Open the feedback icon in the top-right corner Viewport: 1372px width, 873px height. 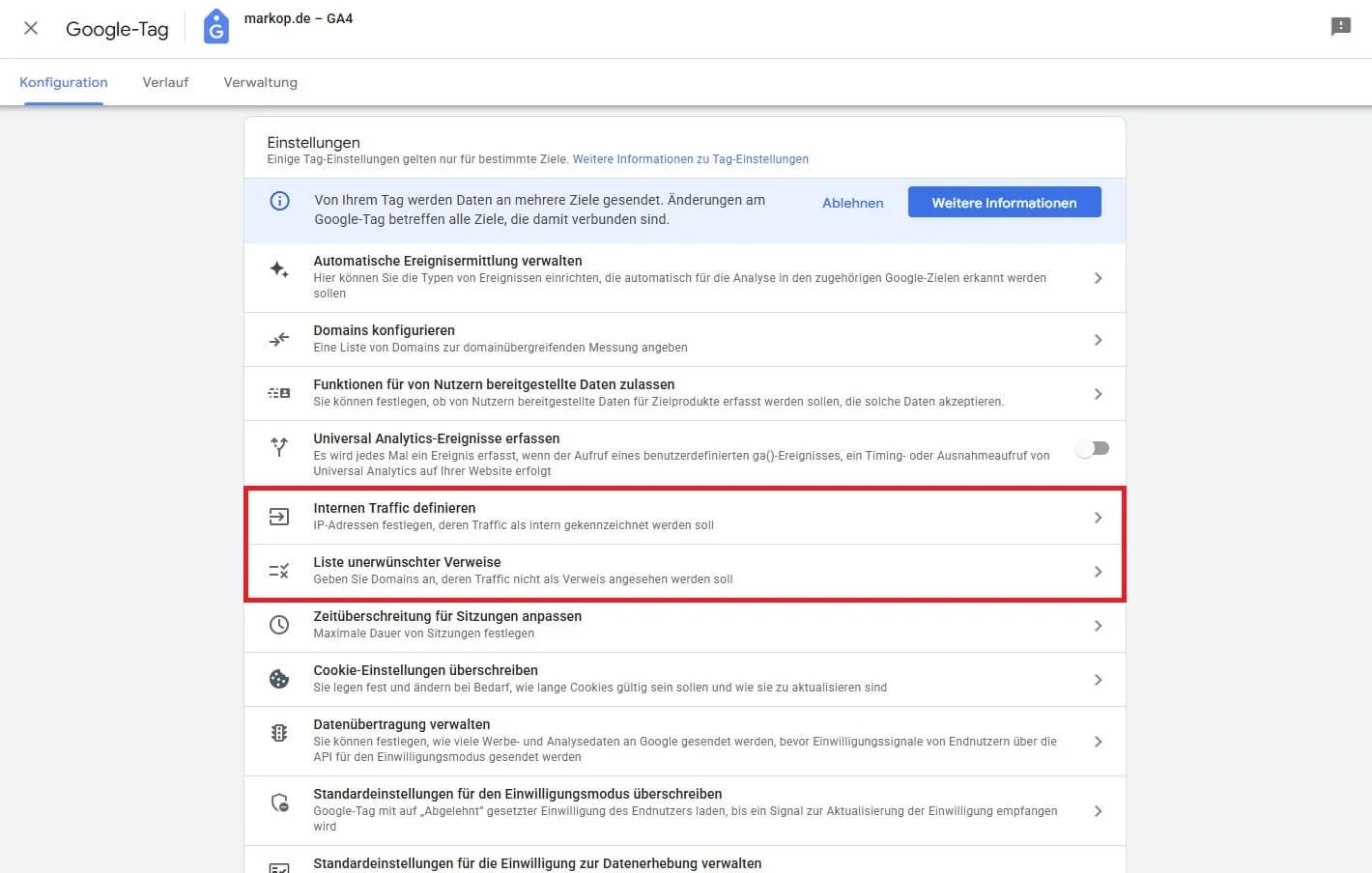[1340, 26]
